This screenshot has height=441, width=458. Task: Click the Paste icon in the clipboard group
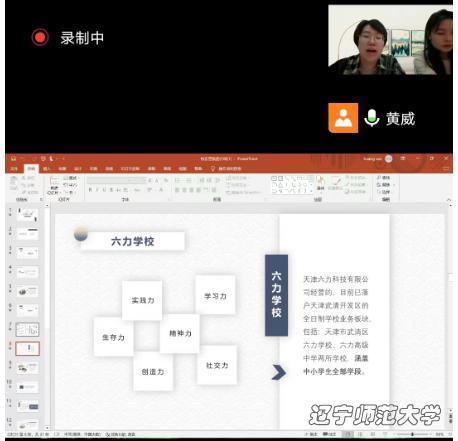coord(14,184)
